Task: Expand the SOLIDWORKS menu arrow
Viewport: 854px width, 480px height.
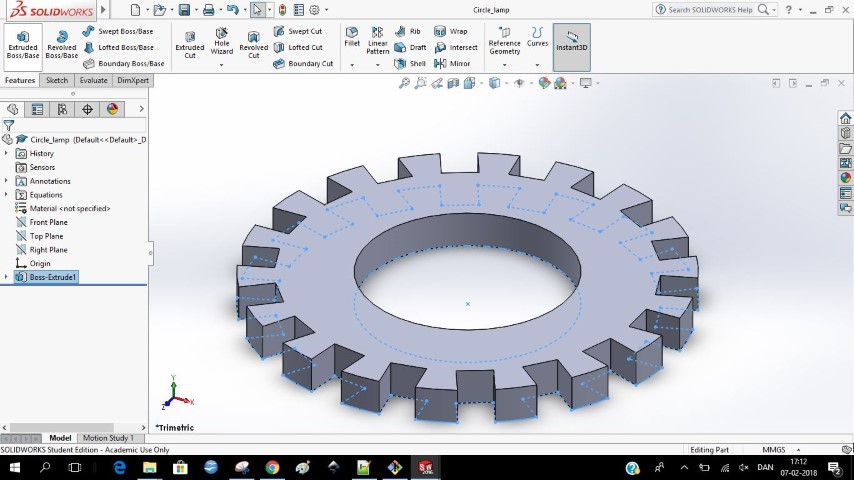Action: 103,10
